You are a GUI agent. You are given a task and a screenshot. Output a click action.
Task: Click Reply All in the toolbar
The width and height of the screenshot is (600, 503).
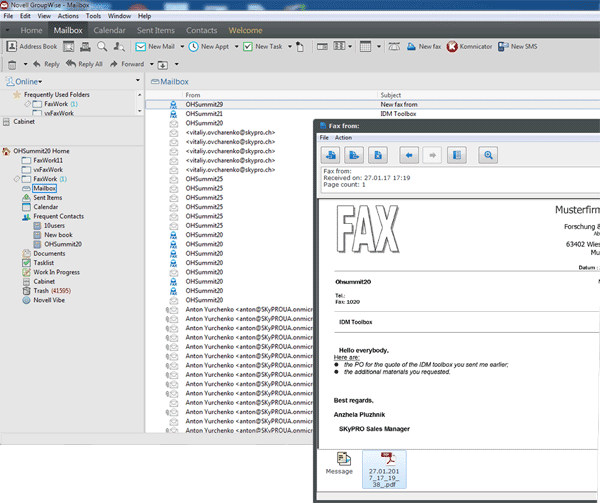pyautogui.click(x=84, y=64)
